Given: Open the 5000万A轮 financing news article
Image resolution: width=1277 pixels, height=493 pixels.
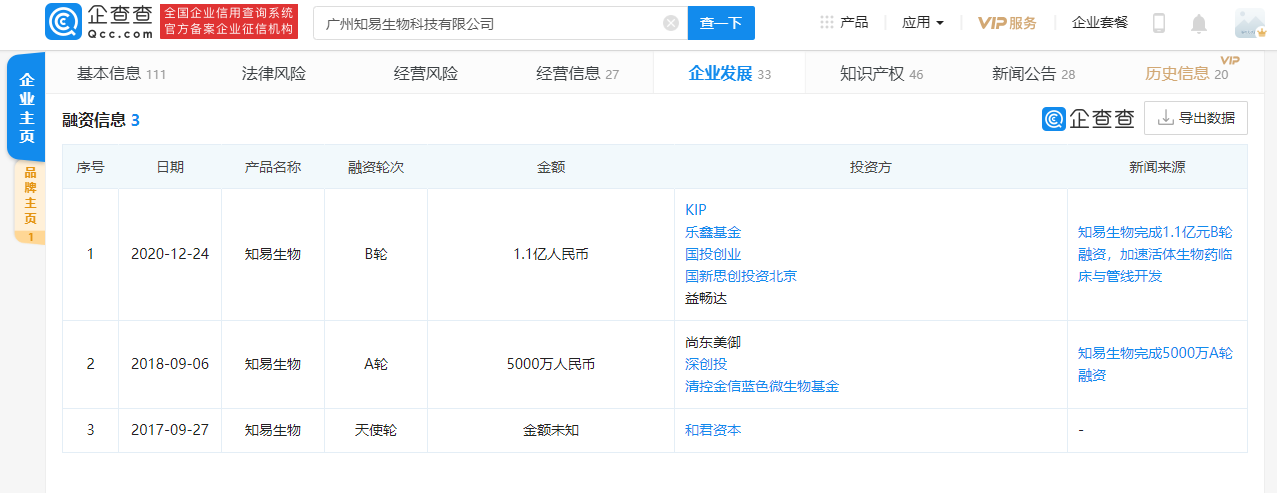Looking at the screenshot, I should click(1155, 364).
